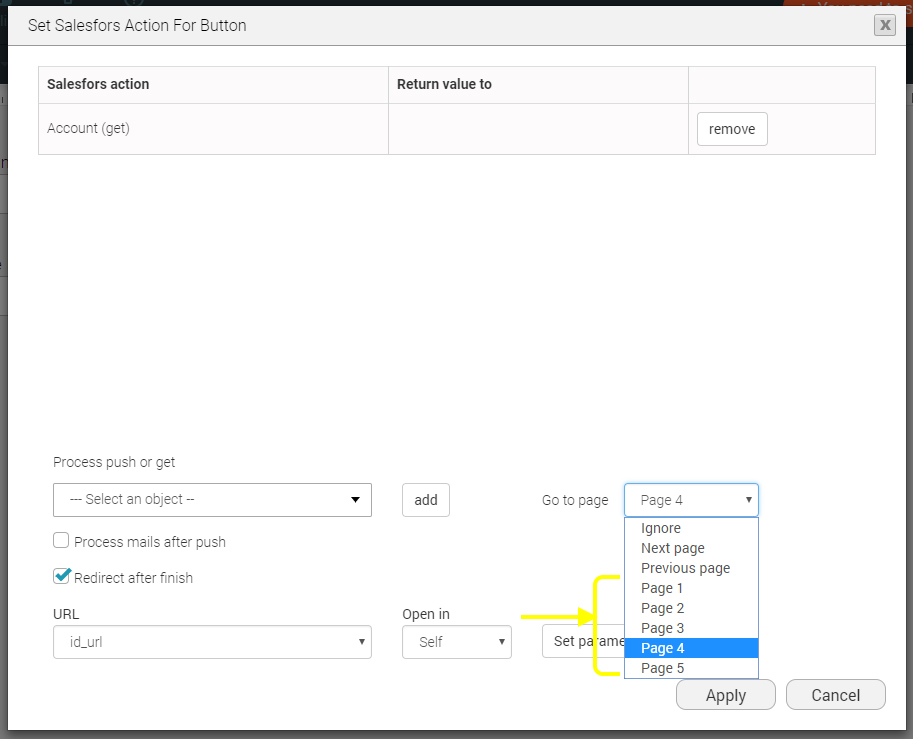Click the add button next to object selector
The height and width of the screenshot is (739, 913).
(425, 500)
